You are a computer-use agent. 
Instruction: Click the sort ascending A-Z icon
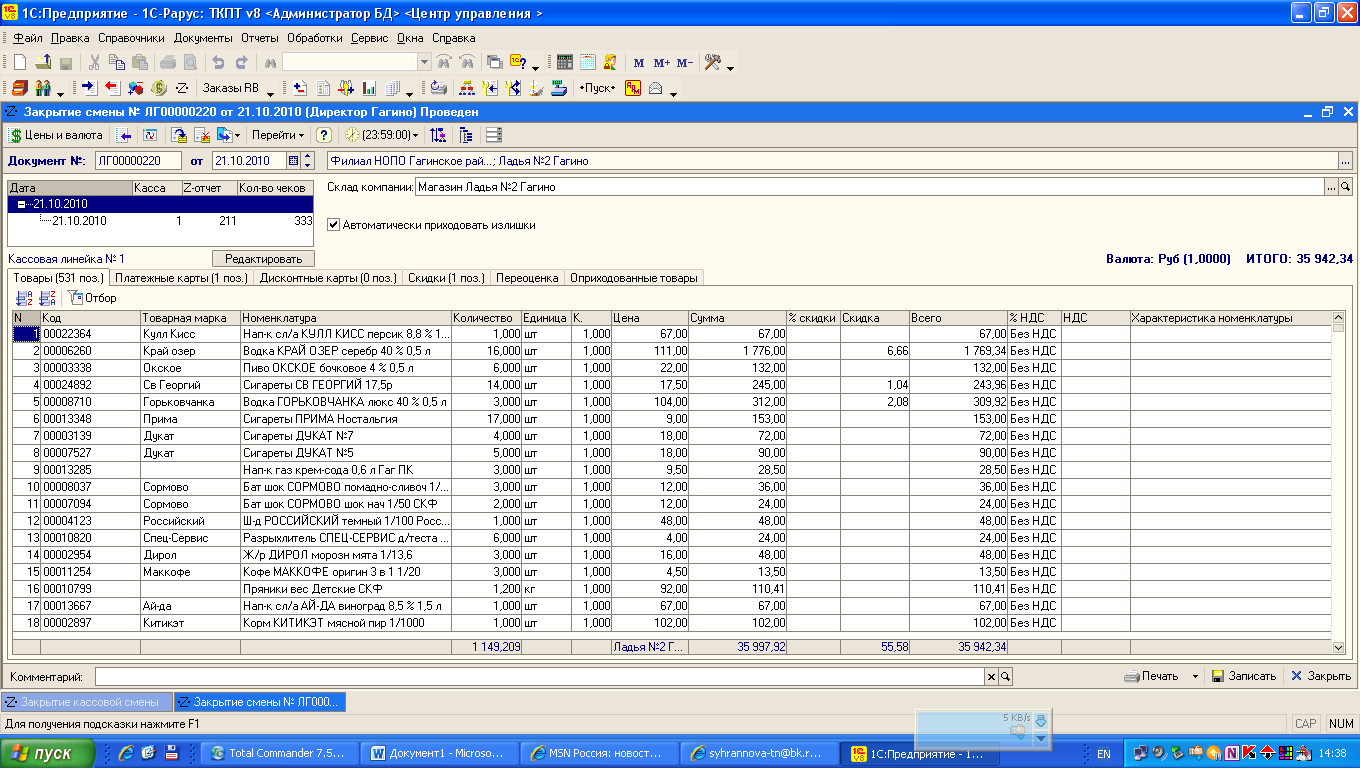(25, 297)
